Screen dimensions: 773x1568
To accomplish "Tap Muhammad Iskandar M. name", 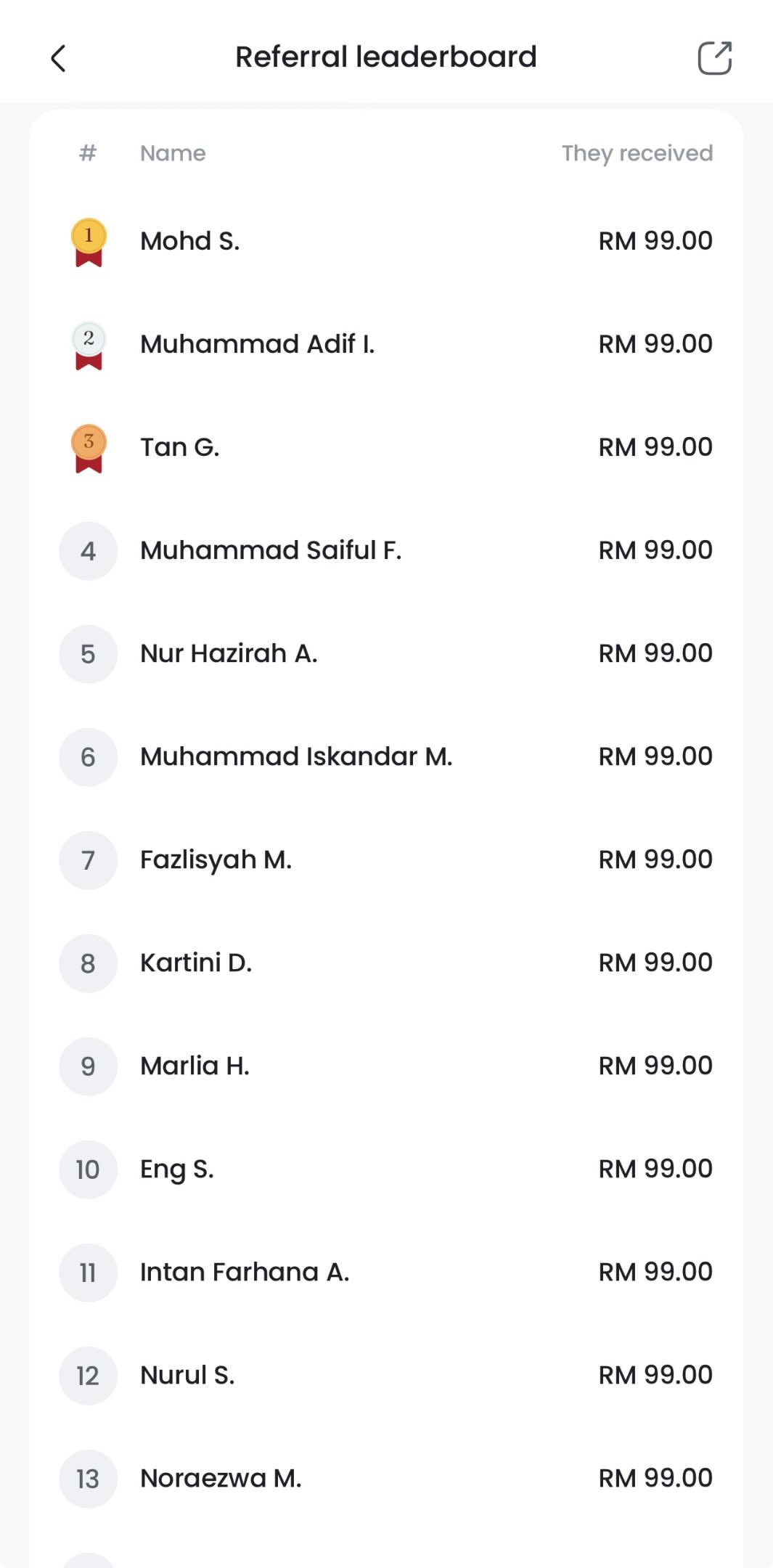I will (296, 756).
